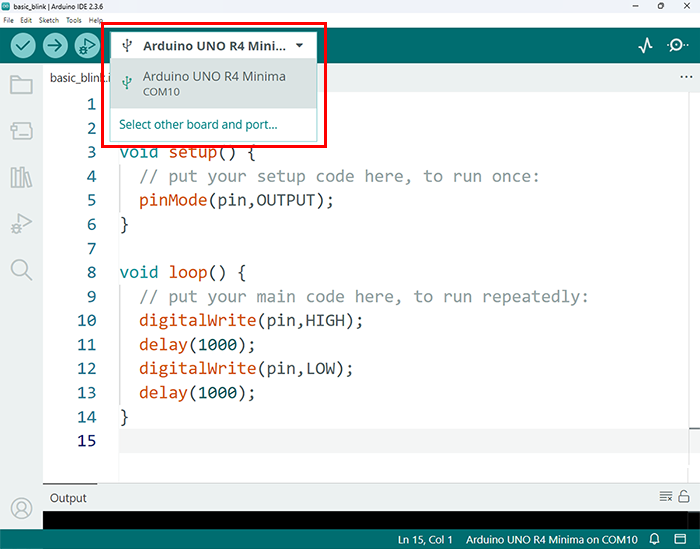The image size is (700, 549).
Task: Click digitalWrite(pin,LOW); code line
Action: pyautogui.click(x=246, y=369)
